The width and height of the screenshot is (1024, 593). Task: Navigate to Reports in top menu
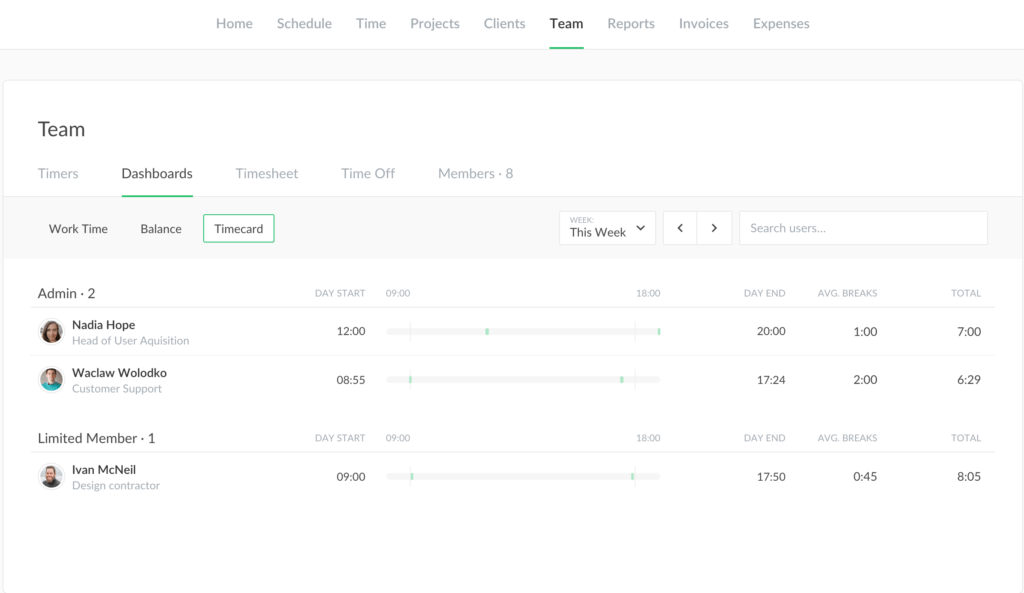[631, 24]
